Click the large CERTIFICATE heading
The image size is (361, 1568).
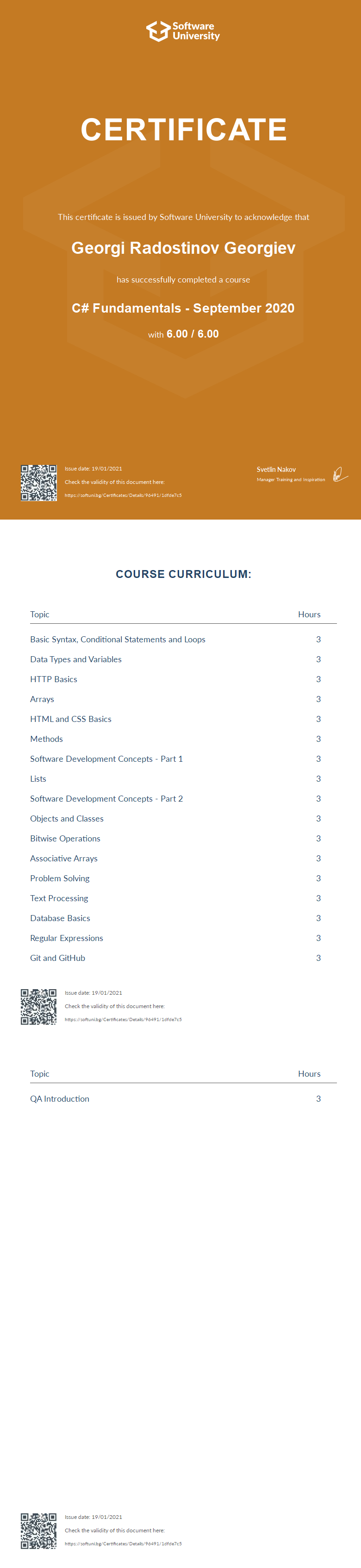point(183,130)
